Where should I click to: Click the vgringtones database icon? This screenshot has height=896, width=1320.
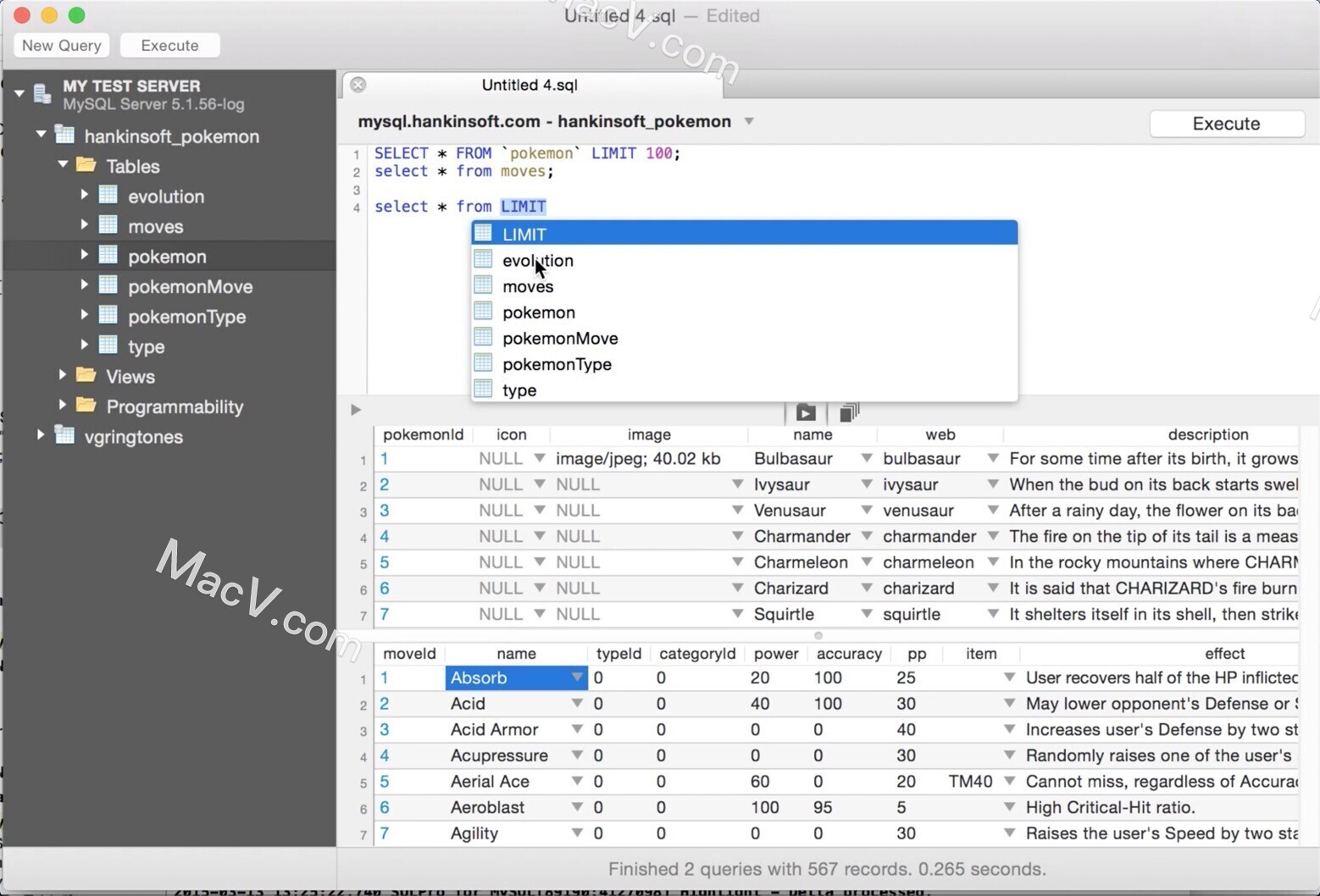pyautogui.click(x=64, y=436)
